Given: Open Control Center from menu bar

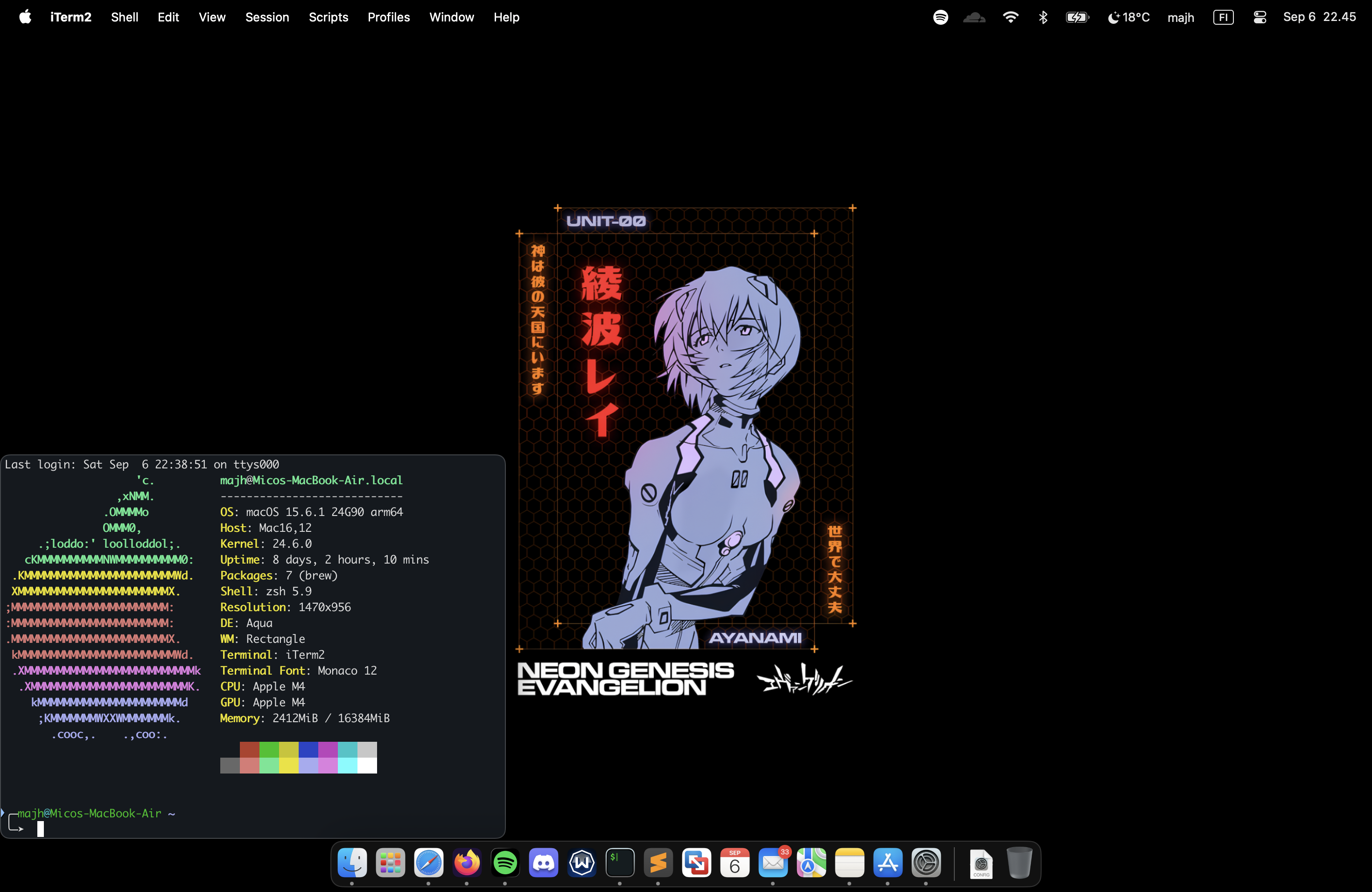Looking at the screenshot, I should [x=1260, y=17].
